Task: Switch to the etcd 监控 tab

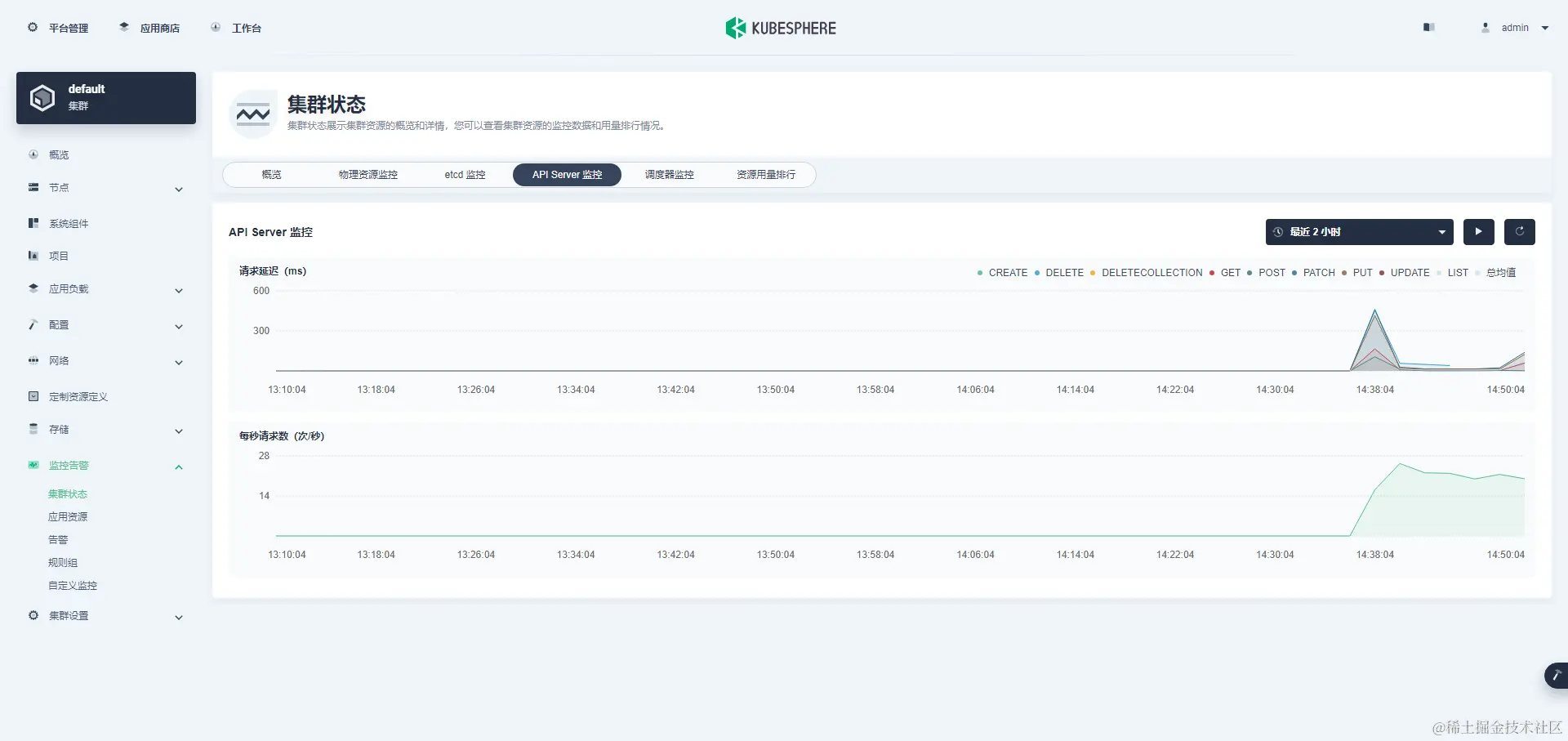Action: click(464, 174)
